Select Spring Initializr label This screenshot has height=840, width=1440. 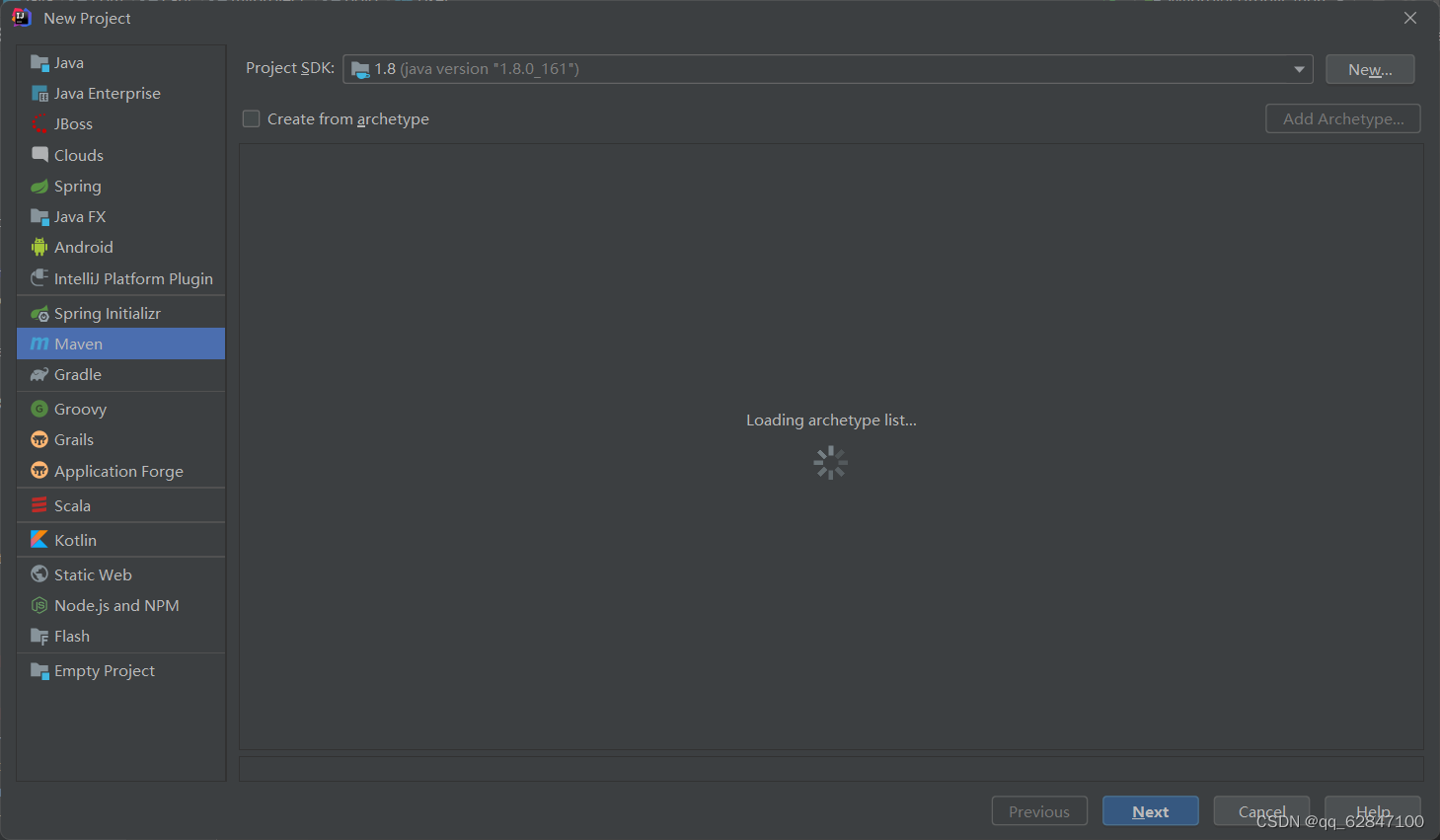[x=108, y=314]
